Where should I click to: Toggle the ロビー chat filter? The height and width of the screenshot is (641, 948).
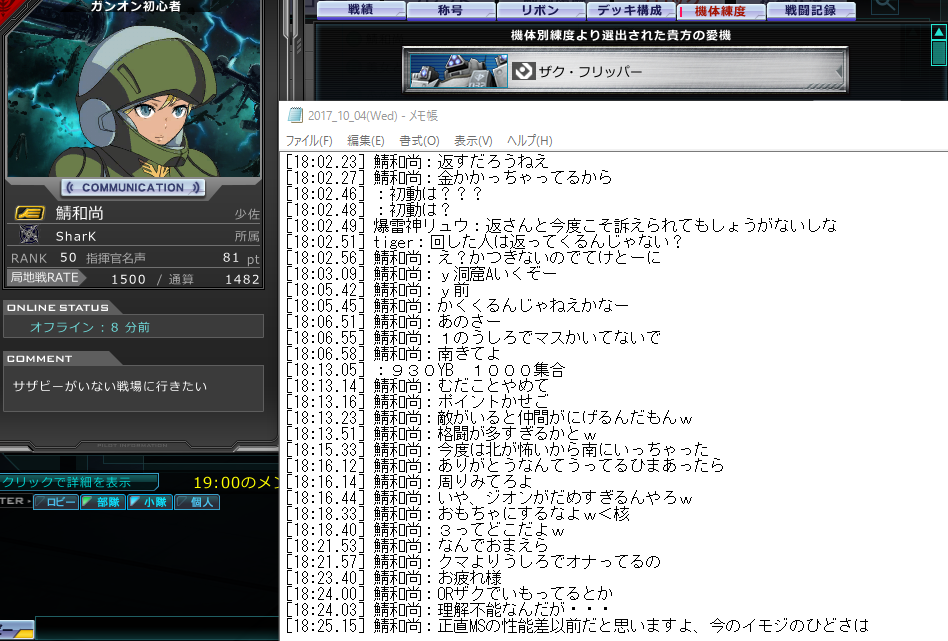tap(56, 502)
